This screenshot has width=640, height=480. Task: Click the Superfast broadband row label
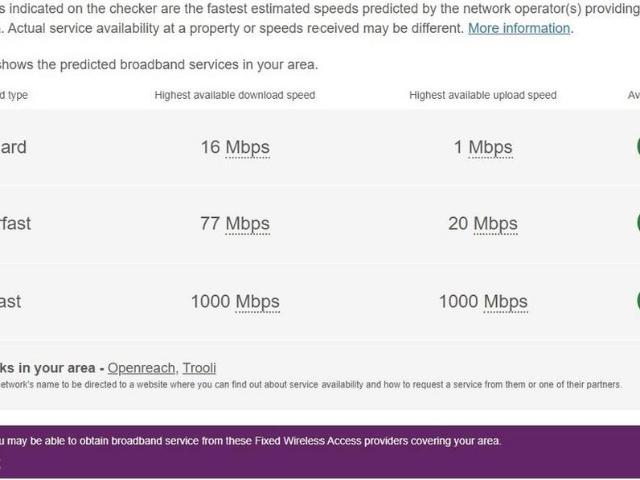[x=15, y=224]
